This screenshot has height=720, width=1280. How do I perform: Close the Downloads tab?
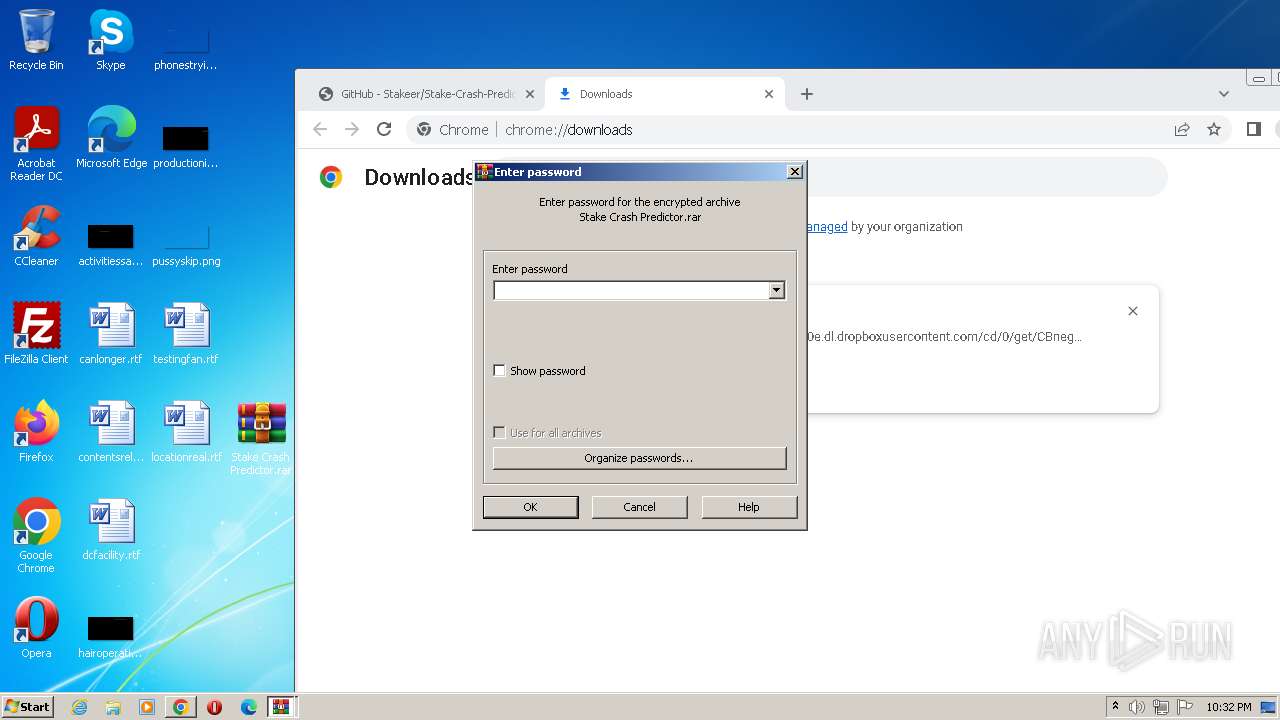[769, 94]
